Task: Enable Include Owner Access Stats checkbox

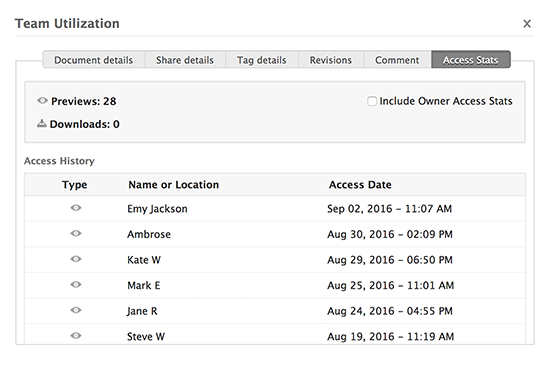Action: [371, 101]
